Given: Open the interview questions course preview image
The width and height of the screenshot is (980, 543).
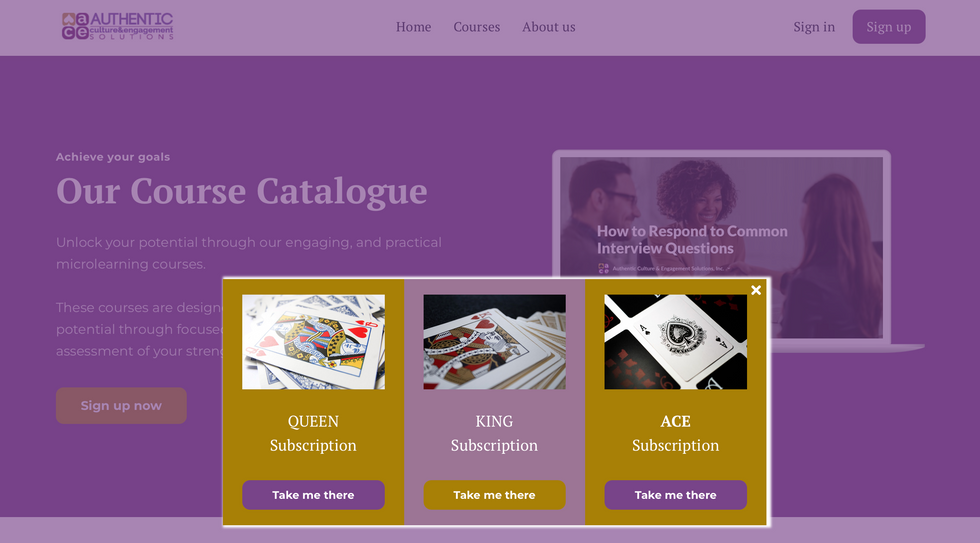Looking at the screenshot, I should tap(720, 215).
